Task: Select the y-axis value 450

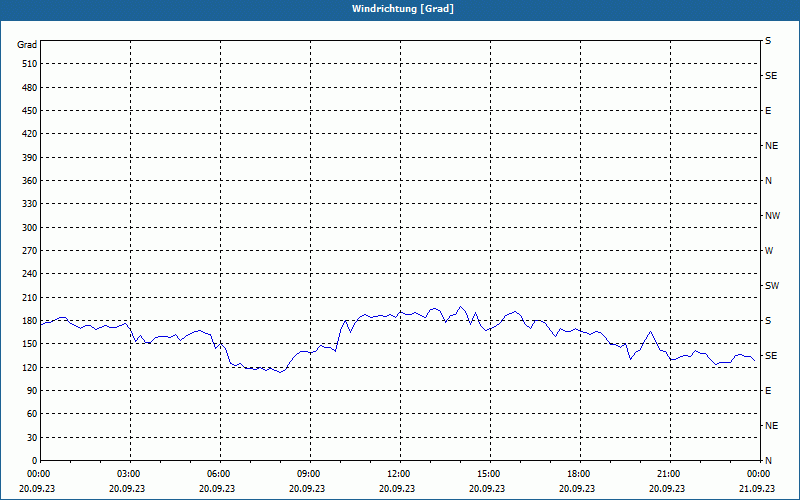Action: [x=30, y=111]
